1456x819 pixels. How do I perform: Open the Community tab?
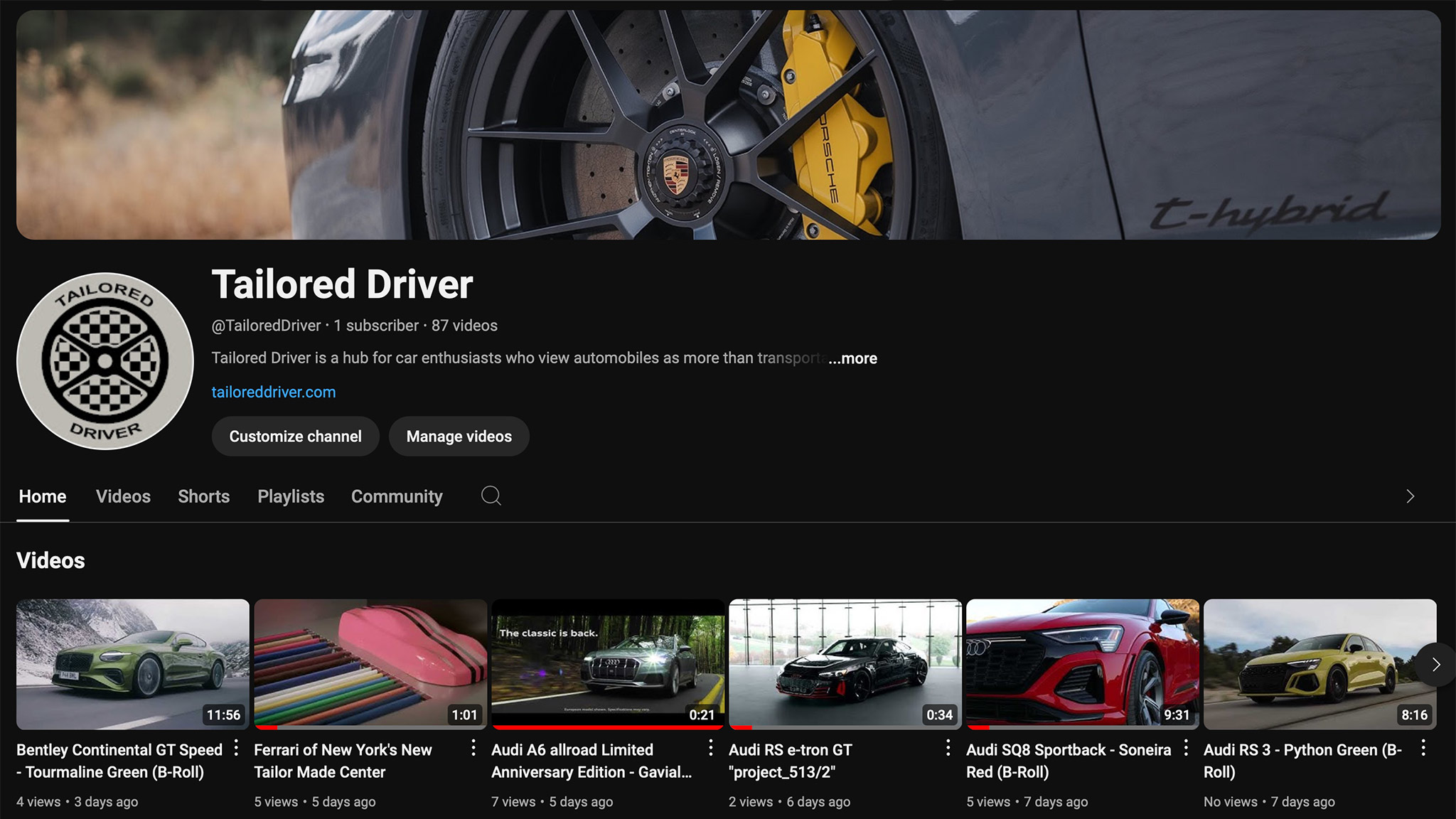tap(397, 496)
